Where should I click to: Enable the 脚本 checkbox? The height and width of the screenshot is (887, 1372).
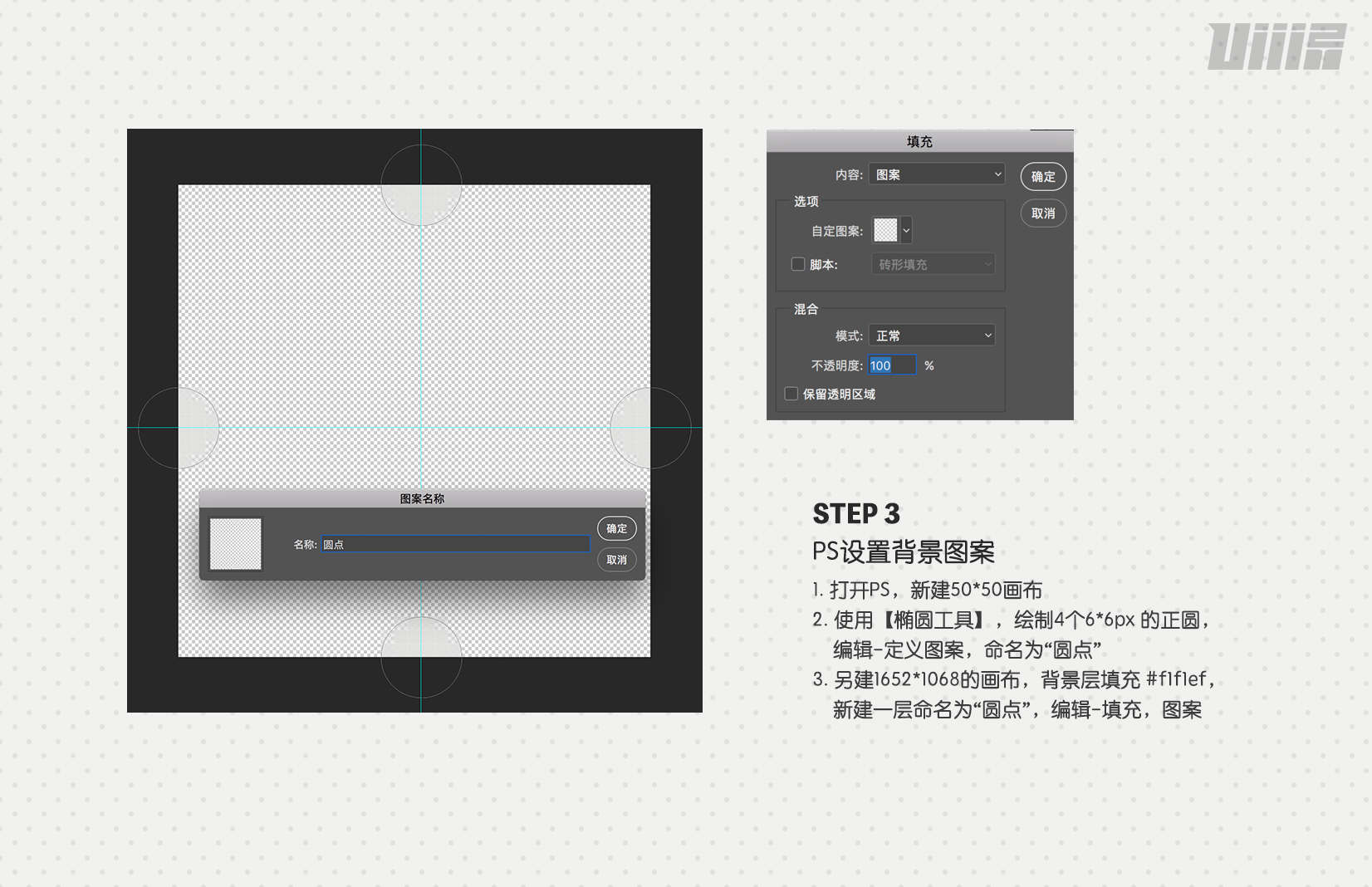798,264
